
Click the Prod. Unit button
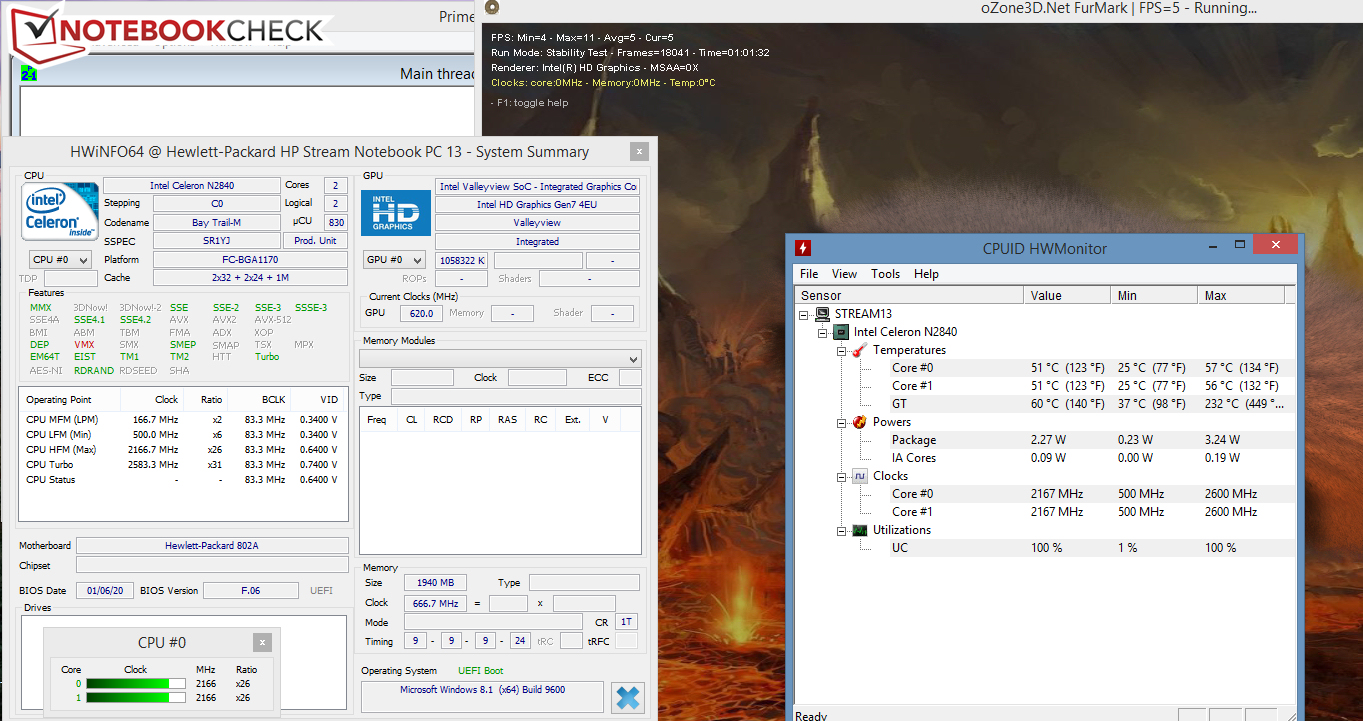(315, 241)
